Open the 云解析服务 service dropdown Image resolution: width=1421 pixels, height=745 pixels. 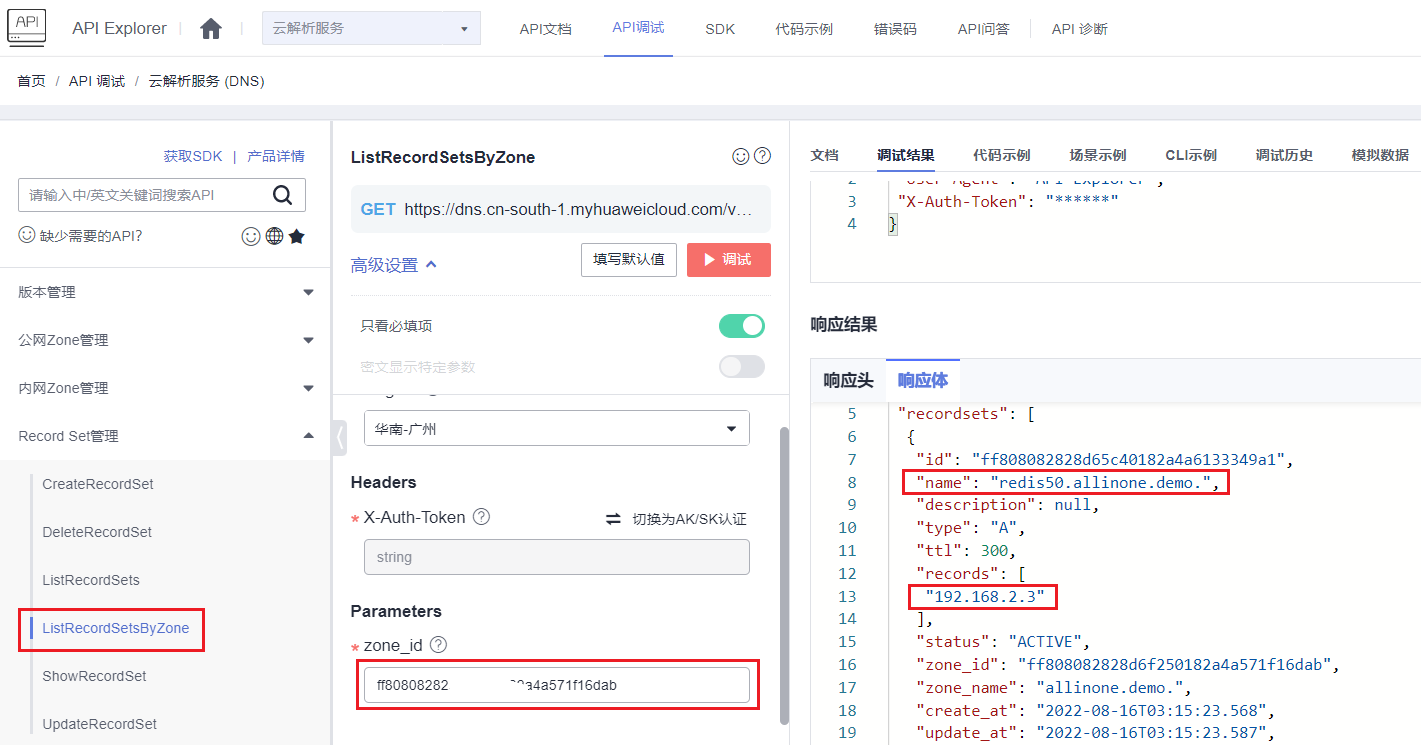click(x=371, y=28)
